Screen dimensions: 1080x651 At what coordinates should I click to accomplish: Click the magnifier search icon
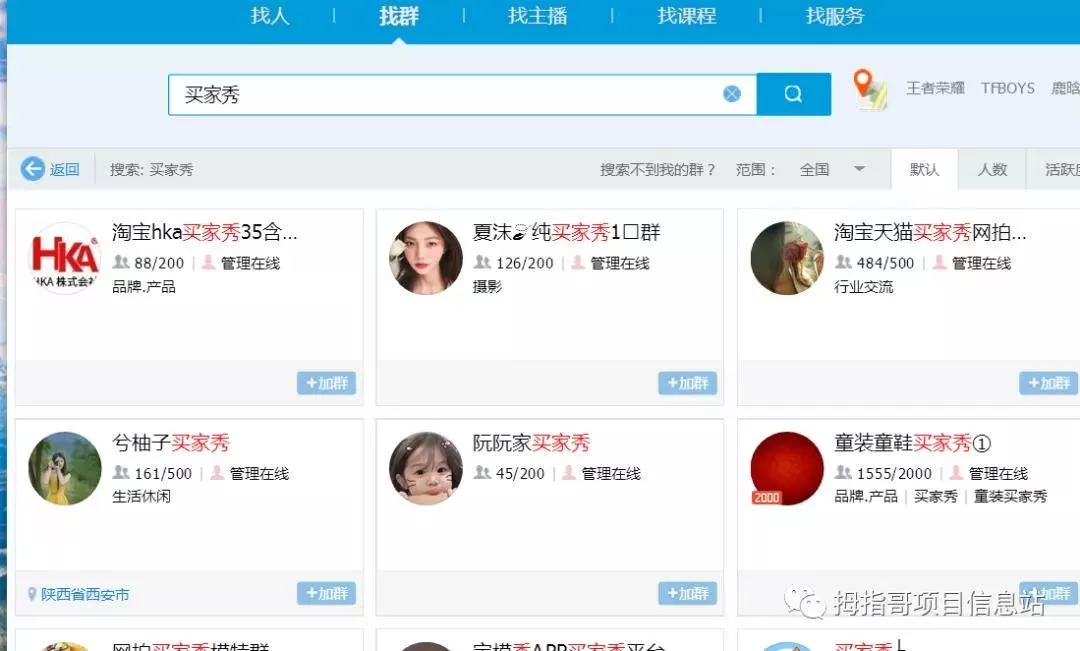793,93
